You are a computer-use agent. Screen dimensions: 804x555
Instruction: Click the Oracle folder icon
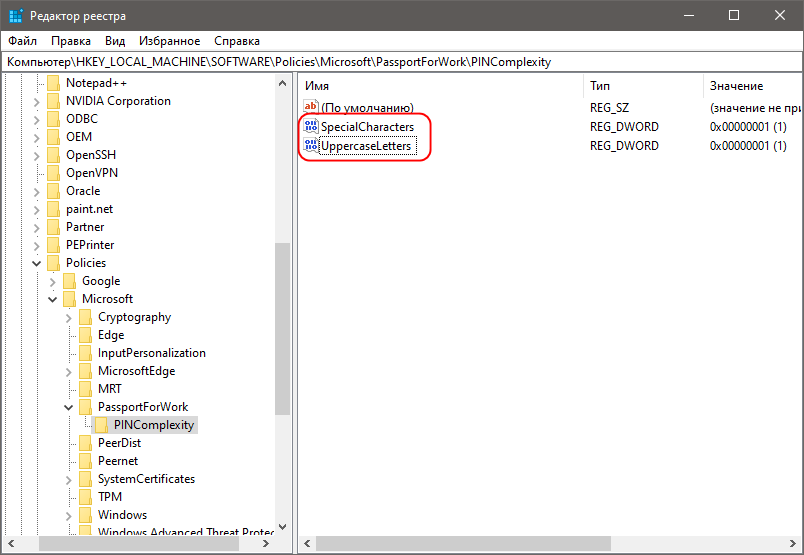coord(53,191)
